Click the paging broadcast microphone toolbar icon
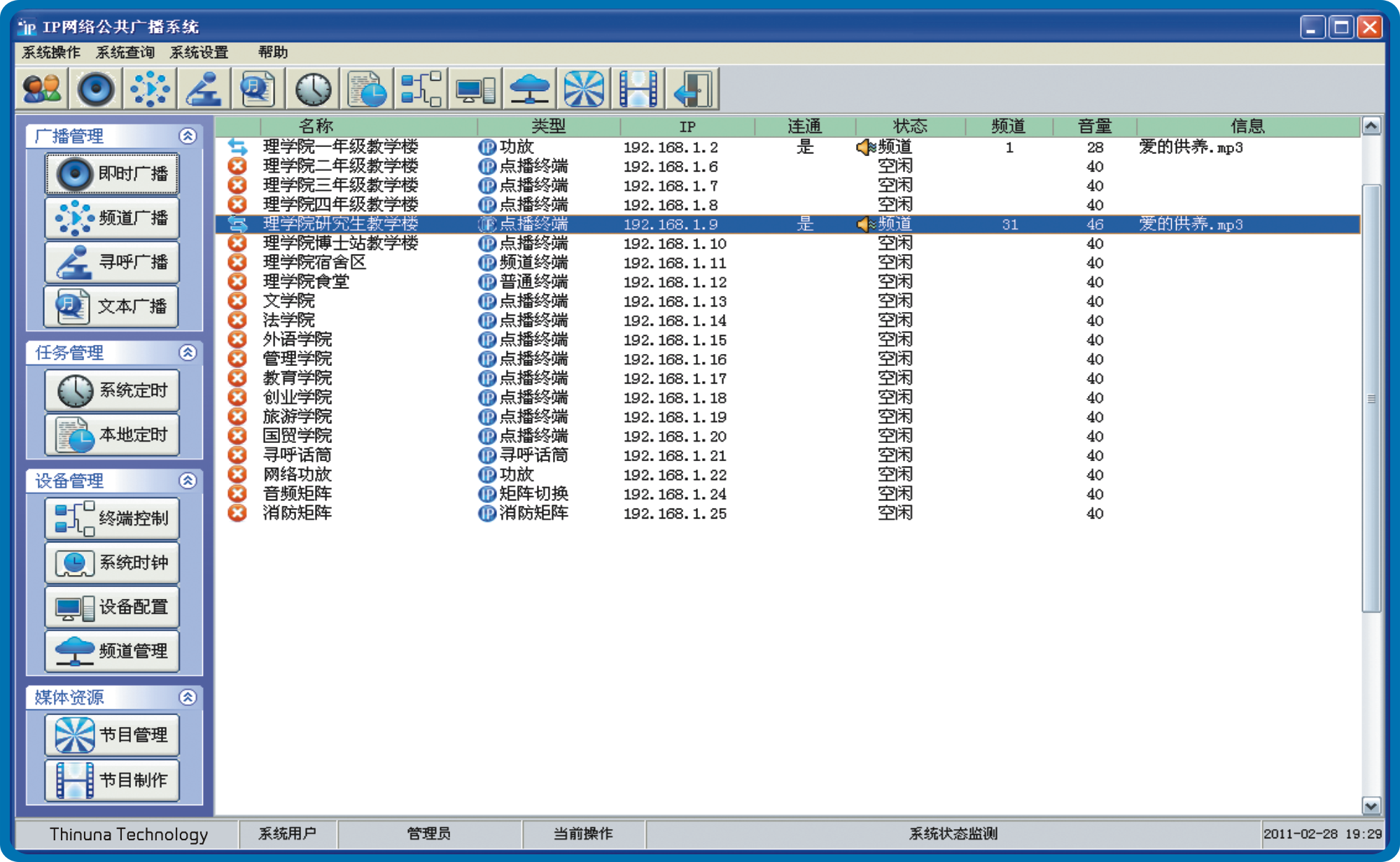Viewport: 1400px width, 862px height. [x=204, y=89]
